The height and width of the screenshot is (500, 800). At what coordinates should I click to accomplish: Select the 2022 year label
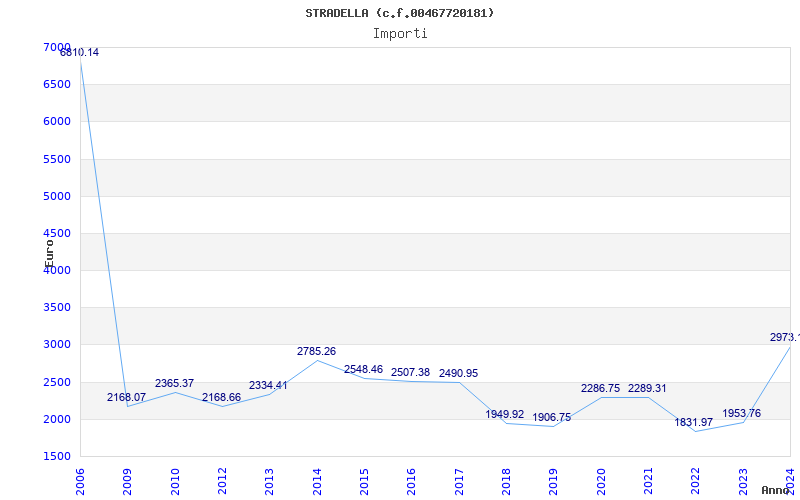tap(695, 482)
